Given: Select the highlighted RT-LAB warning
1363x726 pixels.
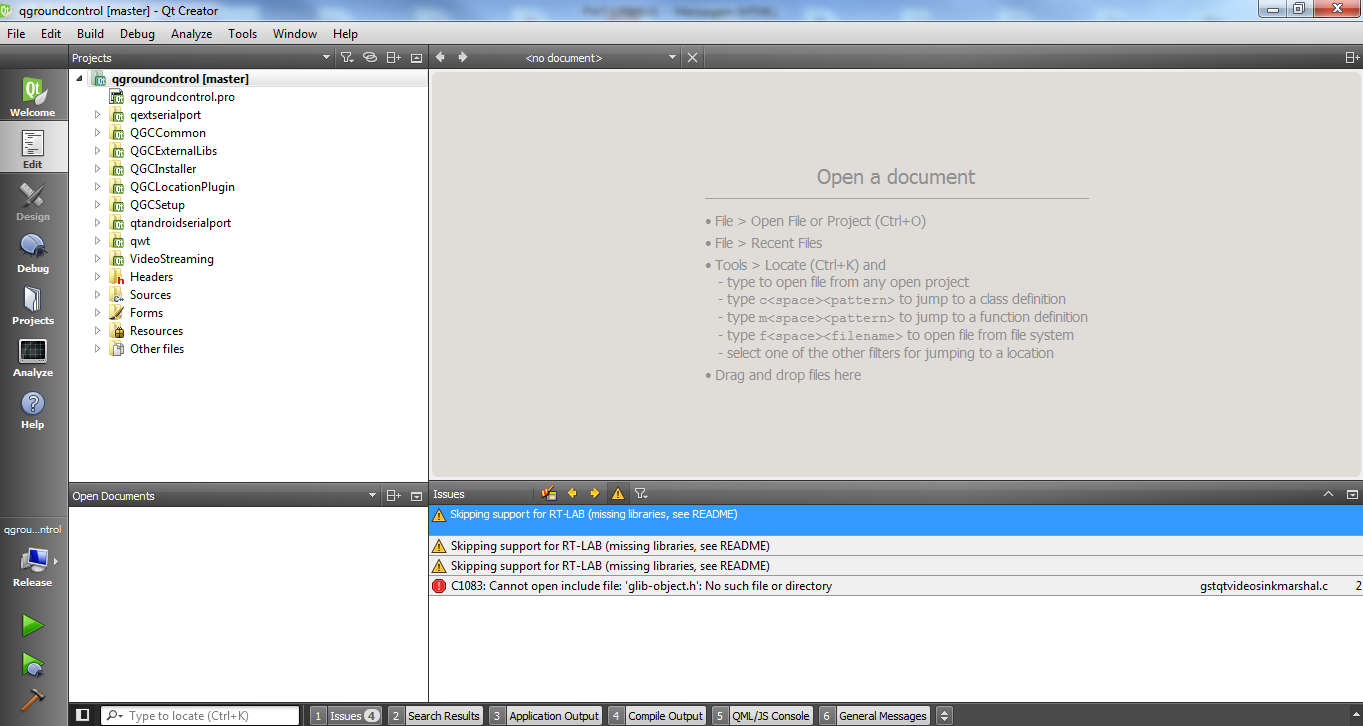Looking at the screenshot, I should tap(895, 520).
